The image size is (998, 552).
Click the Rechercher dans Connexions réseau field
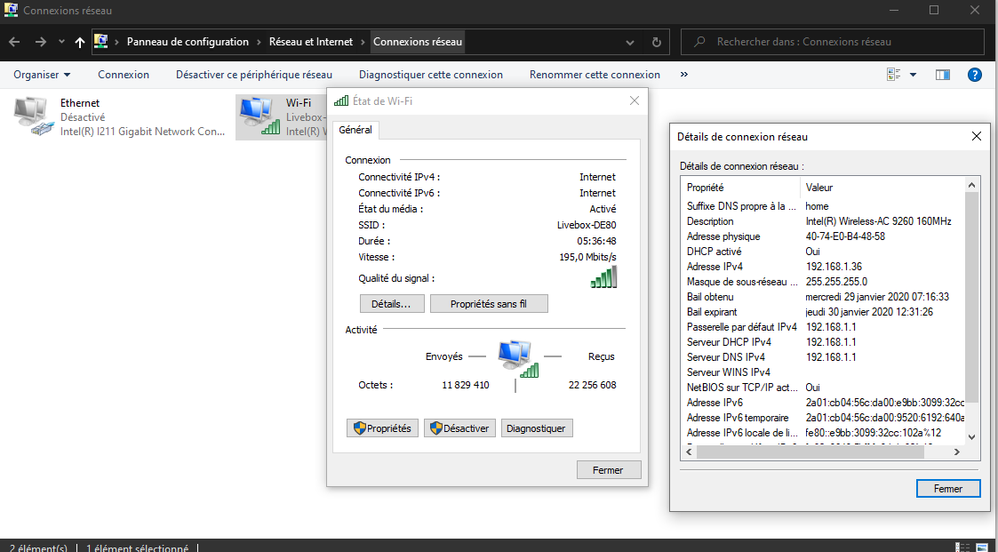(x=840, y=42)
